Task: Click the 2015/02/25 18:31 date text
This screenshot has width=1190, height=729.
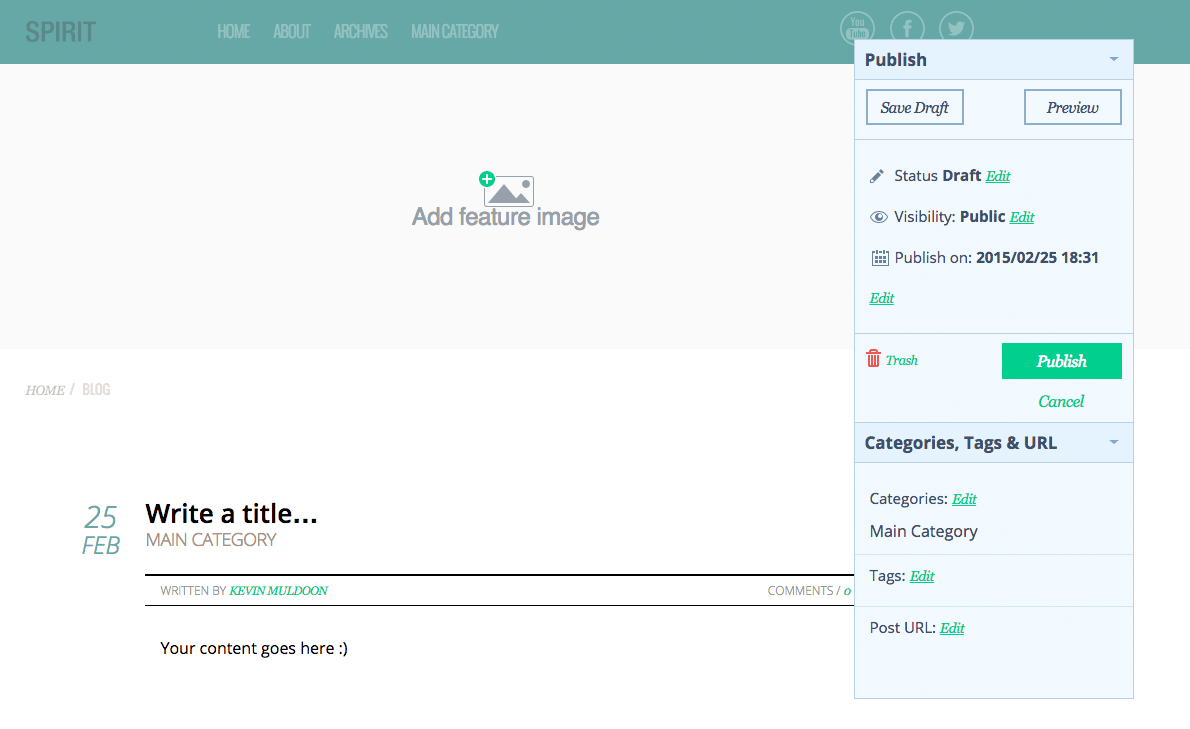Action: click(1037, 258)
